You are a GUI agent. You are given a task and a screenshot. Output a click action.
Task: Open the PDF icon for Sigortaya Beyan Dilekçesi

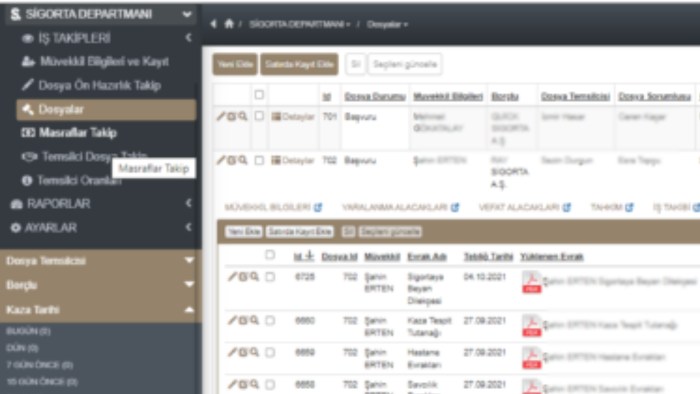tap(531, 282)
